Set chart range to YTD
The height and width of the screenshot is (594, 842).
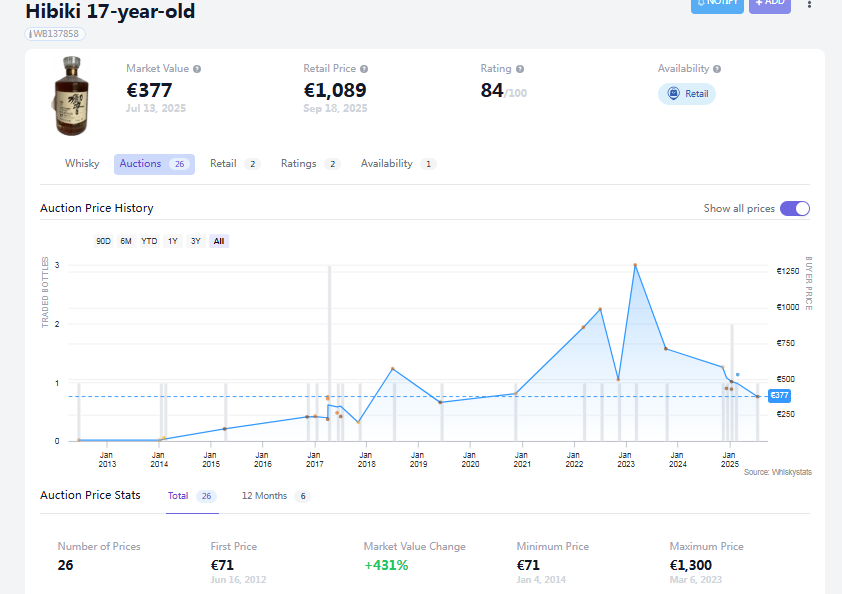(149, 241)
